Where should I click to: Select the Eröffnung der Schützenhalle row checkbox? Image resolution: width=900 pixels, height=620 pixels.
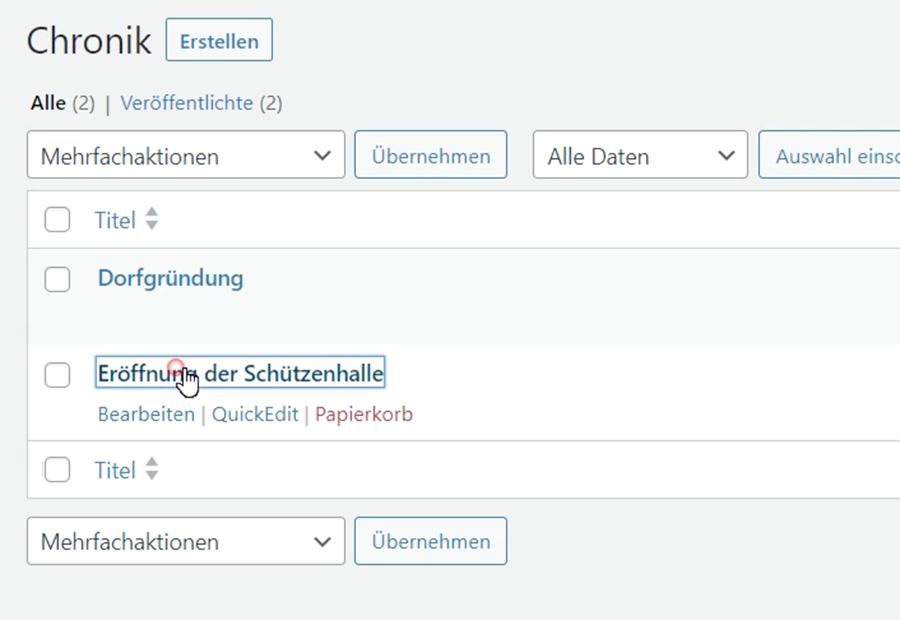58,375
